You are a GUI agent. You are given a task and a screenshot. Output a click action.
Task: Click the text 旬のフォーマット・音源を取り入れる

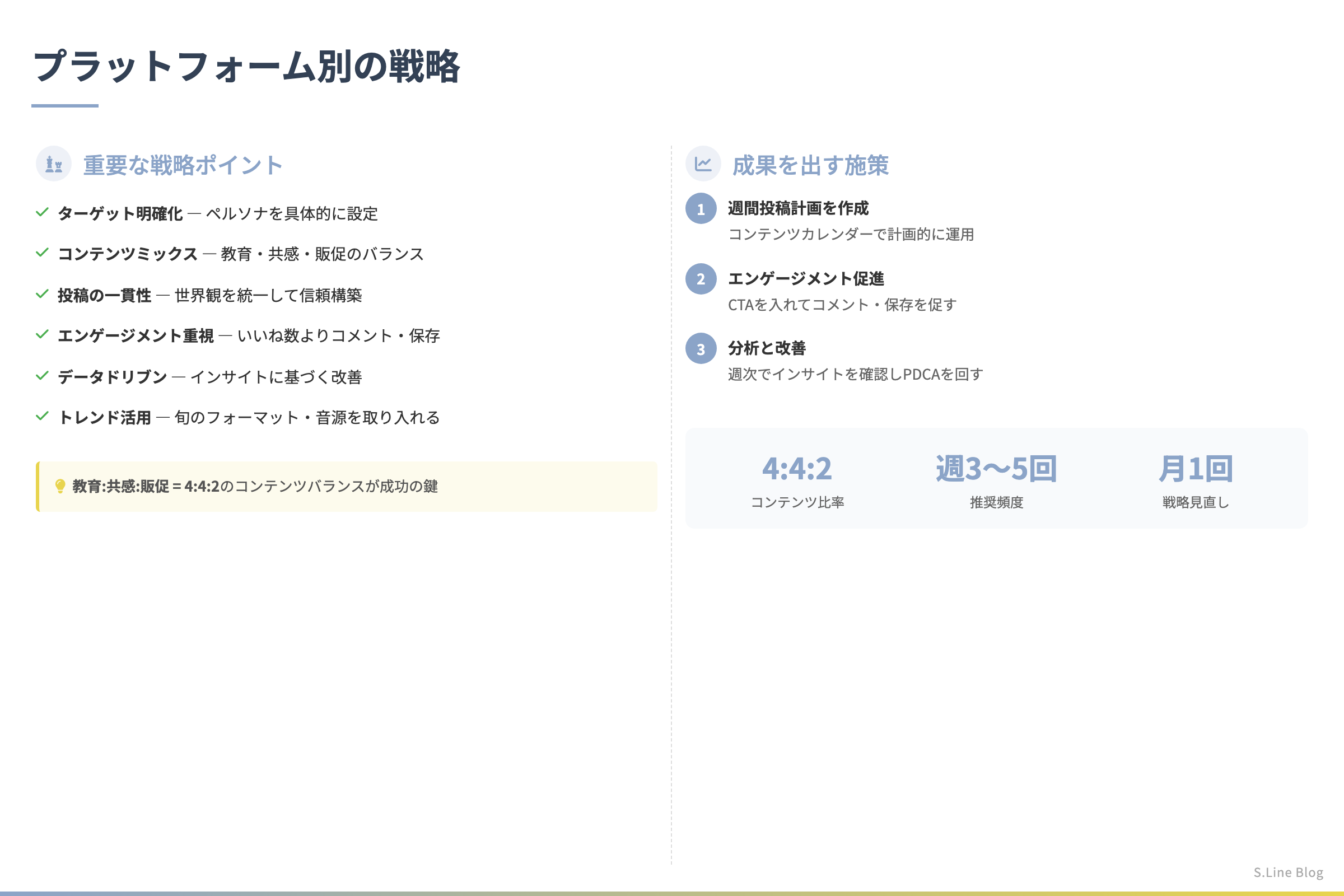307,418
